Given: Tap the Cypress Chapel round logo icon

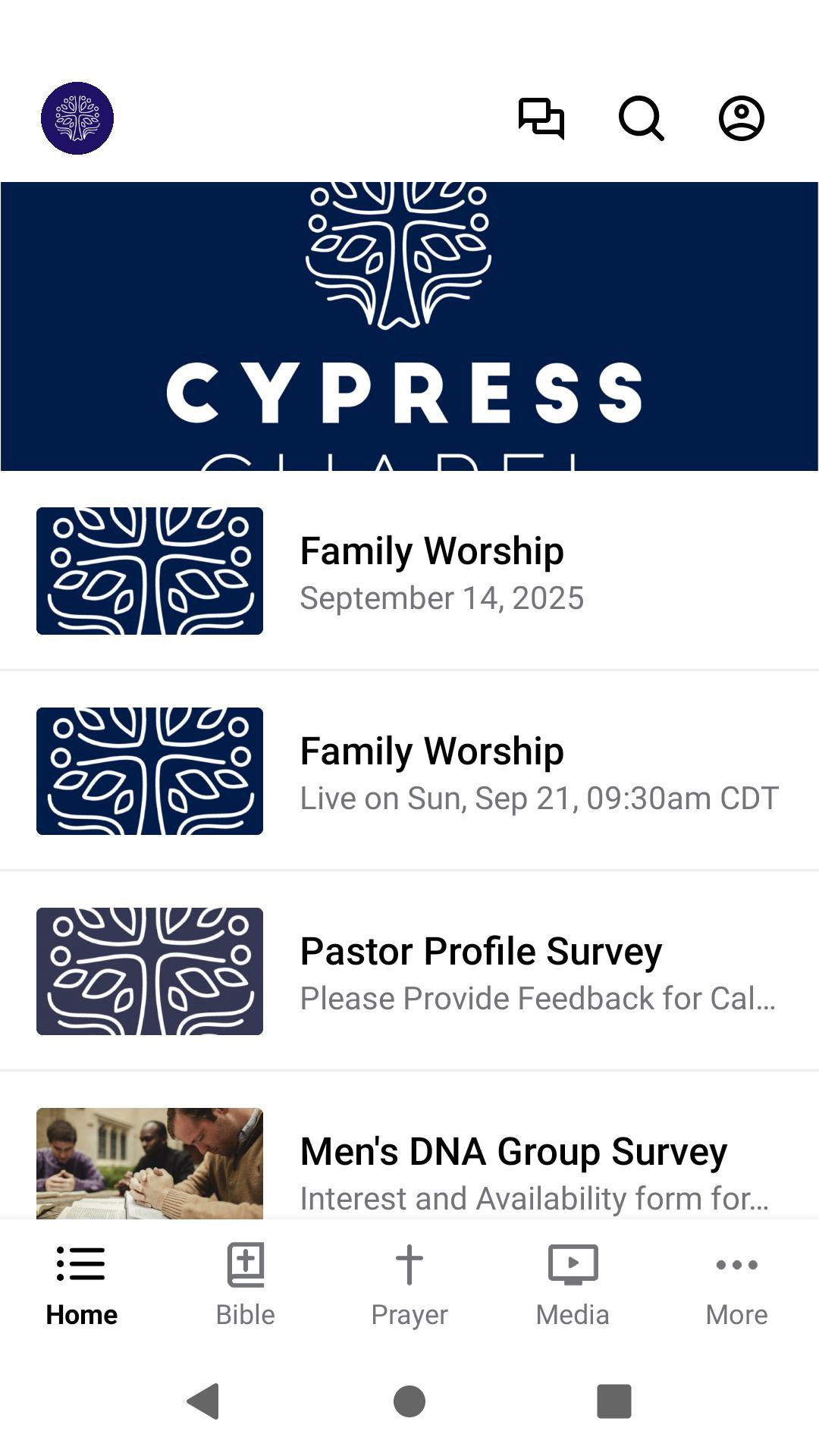Looking at the screenshot, I should (x=77, y=118).
